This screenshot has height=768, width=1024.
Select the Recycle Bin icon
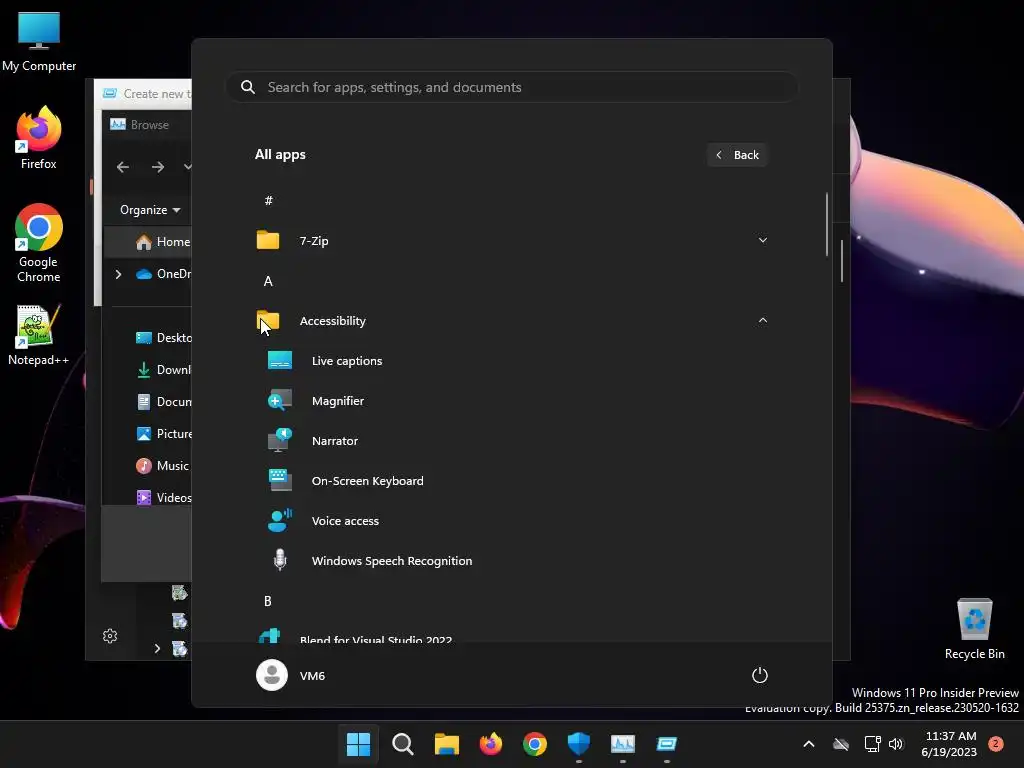click(974, 629)
